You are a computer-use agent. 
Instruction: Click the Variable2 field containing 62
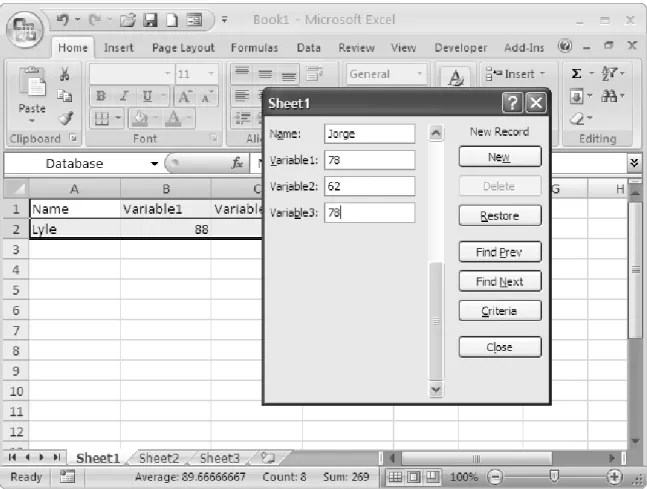[x=369, y=186]
